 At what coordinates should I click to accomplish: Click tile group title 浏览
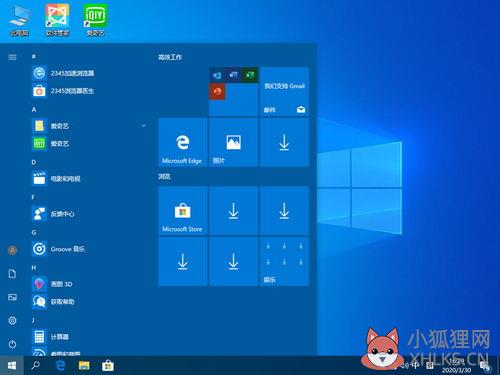(x=164, y=176)
